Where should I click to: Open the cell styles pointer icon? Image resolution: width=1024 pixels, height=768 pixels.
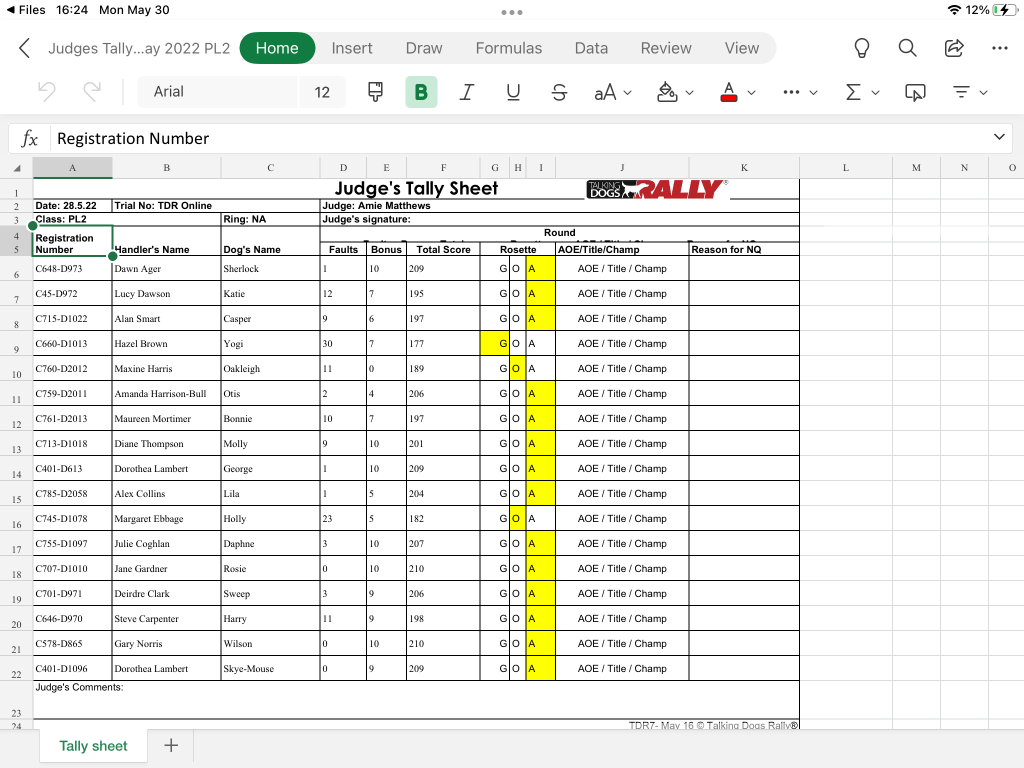tap(915, 92)
